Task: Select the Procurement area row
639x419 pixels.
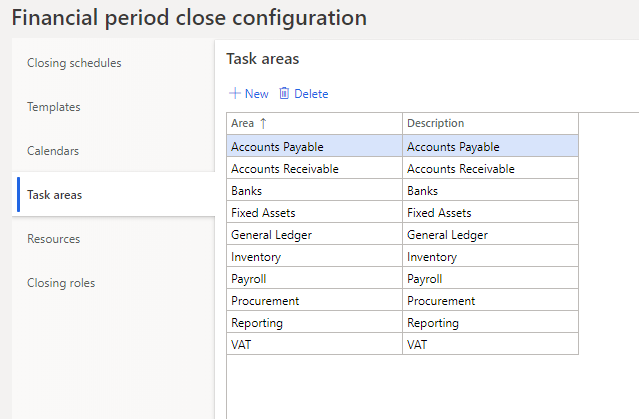Action: [265, 301]
